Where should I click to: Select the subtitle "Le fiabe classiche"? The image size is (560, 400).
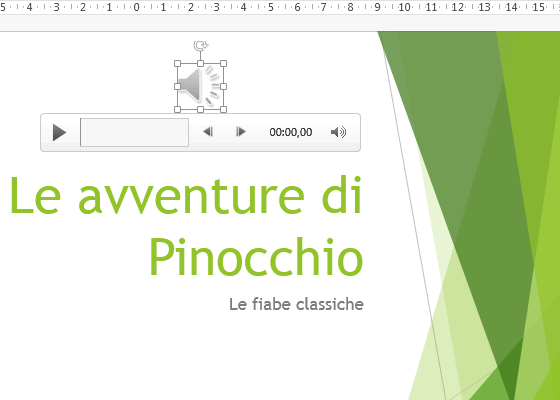pos(296,304)
